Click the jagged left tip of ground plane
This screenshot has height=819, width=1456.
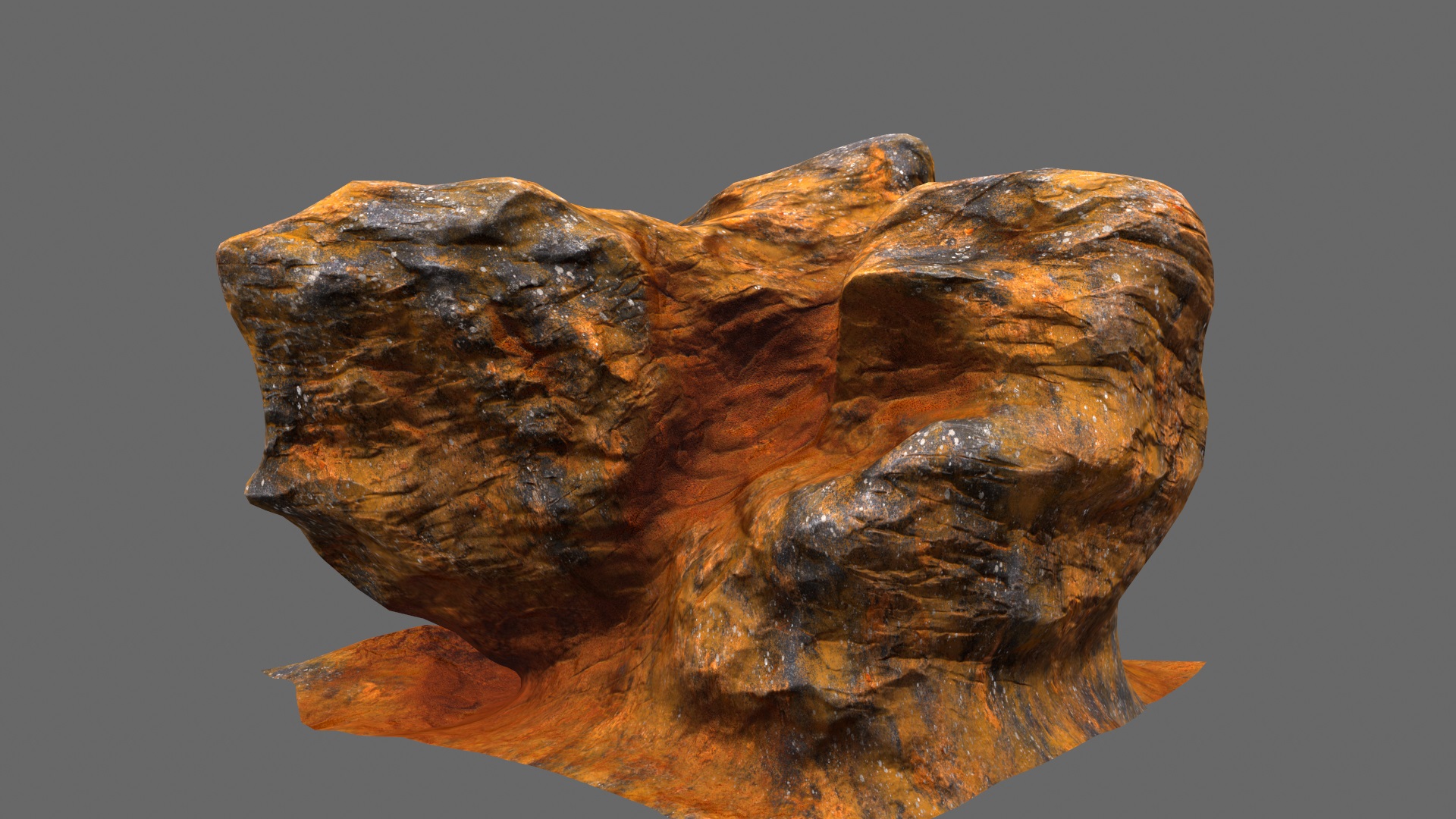coord(273,673)
